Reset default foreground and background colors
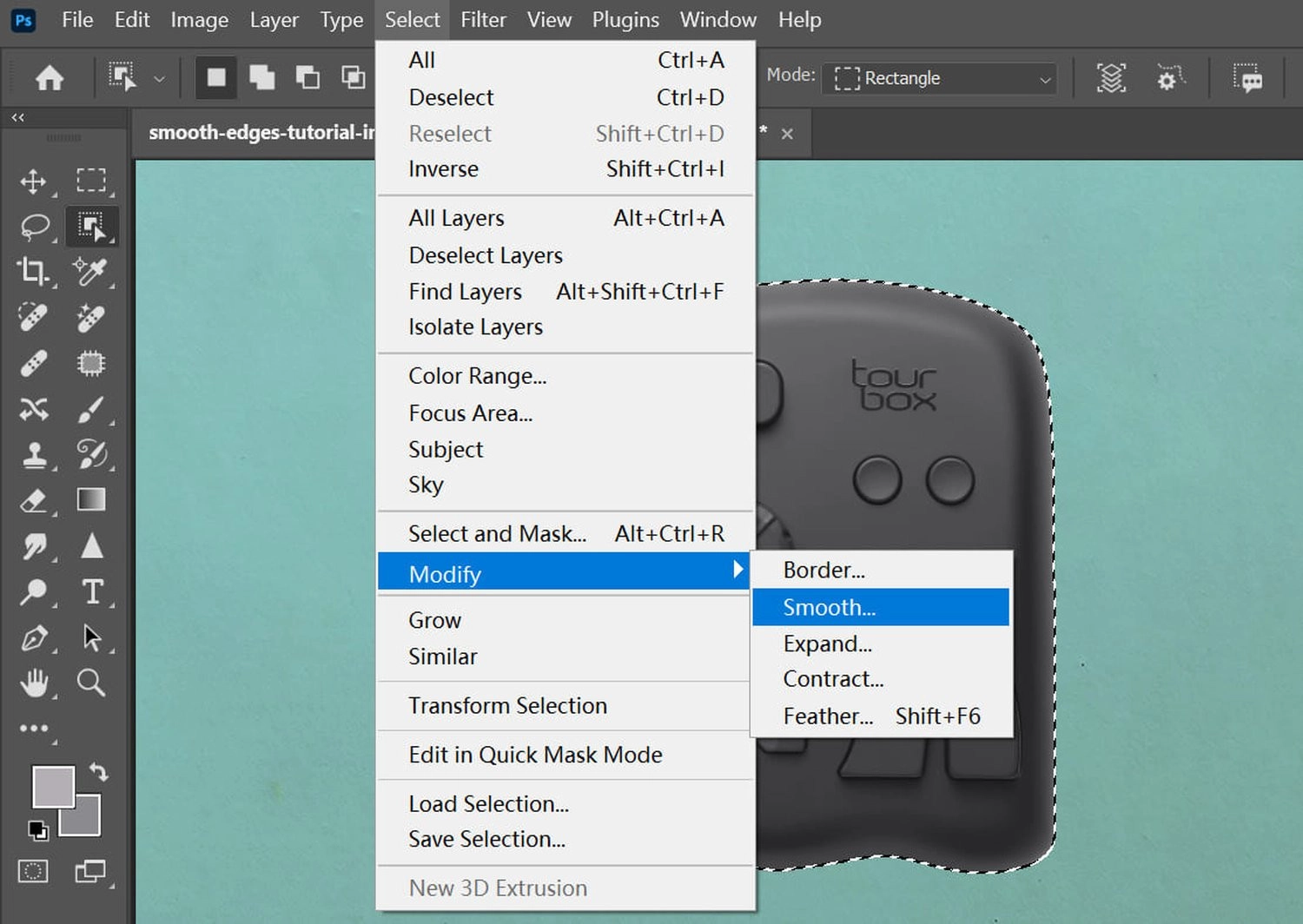The height and width of the screenshot is (924, 1303). pyautogui.click(x=37, y=830)
